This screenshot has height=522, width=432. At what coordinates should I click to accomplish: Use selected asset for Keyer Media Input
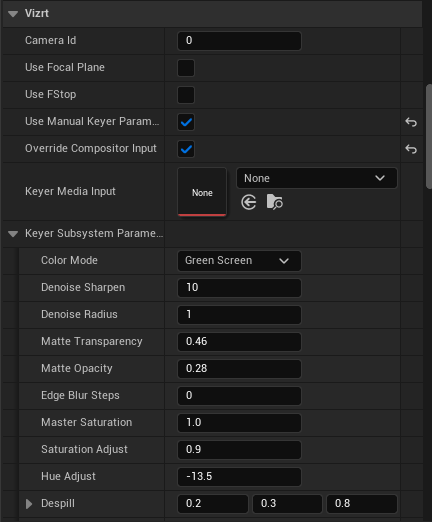pyautogui.click(x=249, y=202)
